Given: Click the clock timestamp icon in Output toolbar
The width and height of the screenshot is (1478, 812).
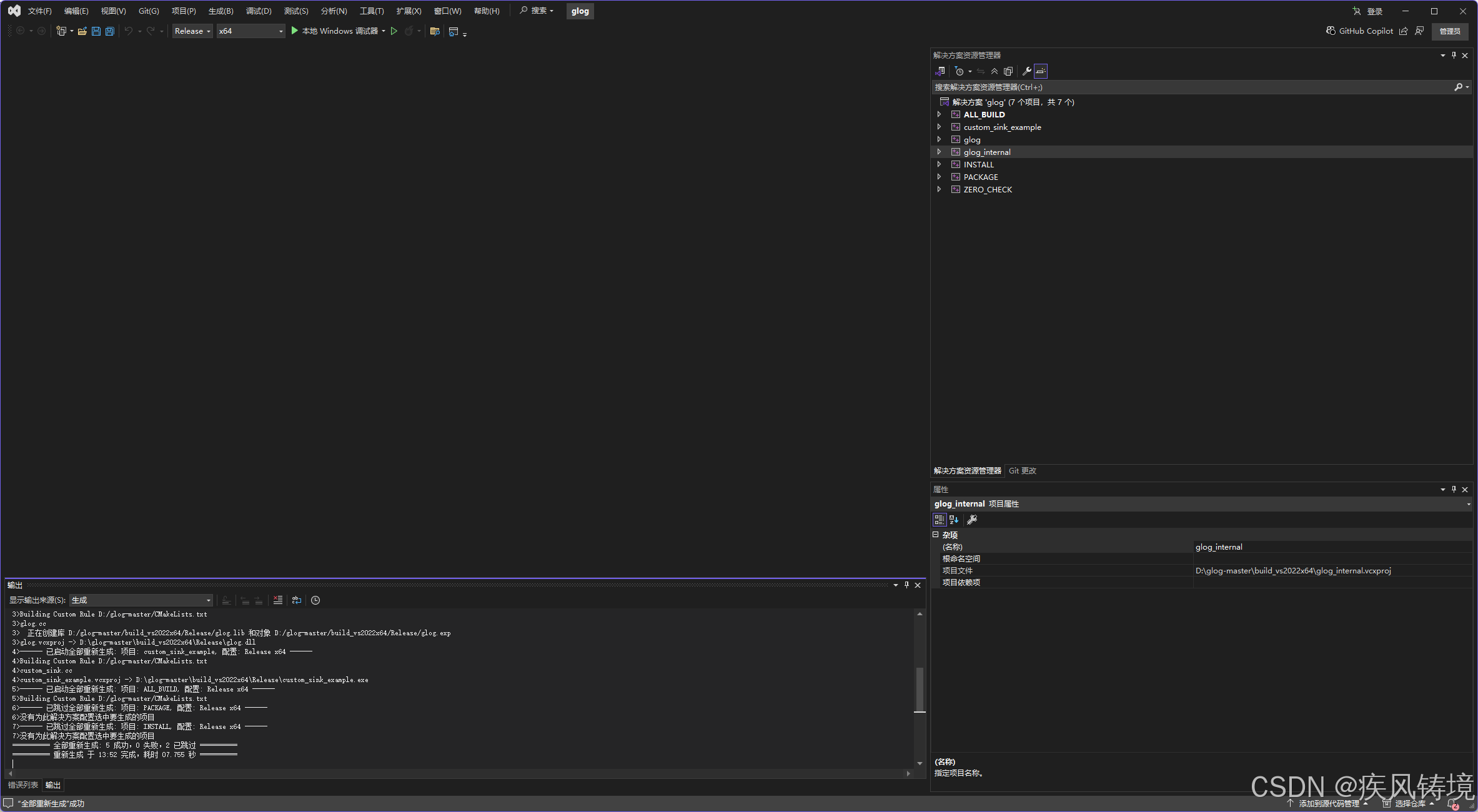Looking at the screenshot, I should tap(315, 600).
